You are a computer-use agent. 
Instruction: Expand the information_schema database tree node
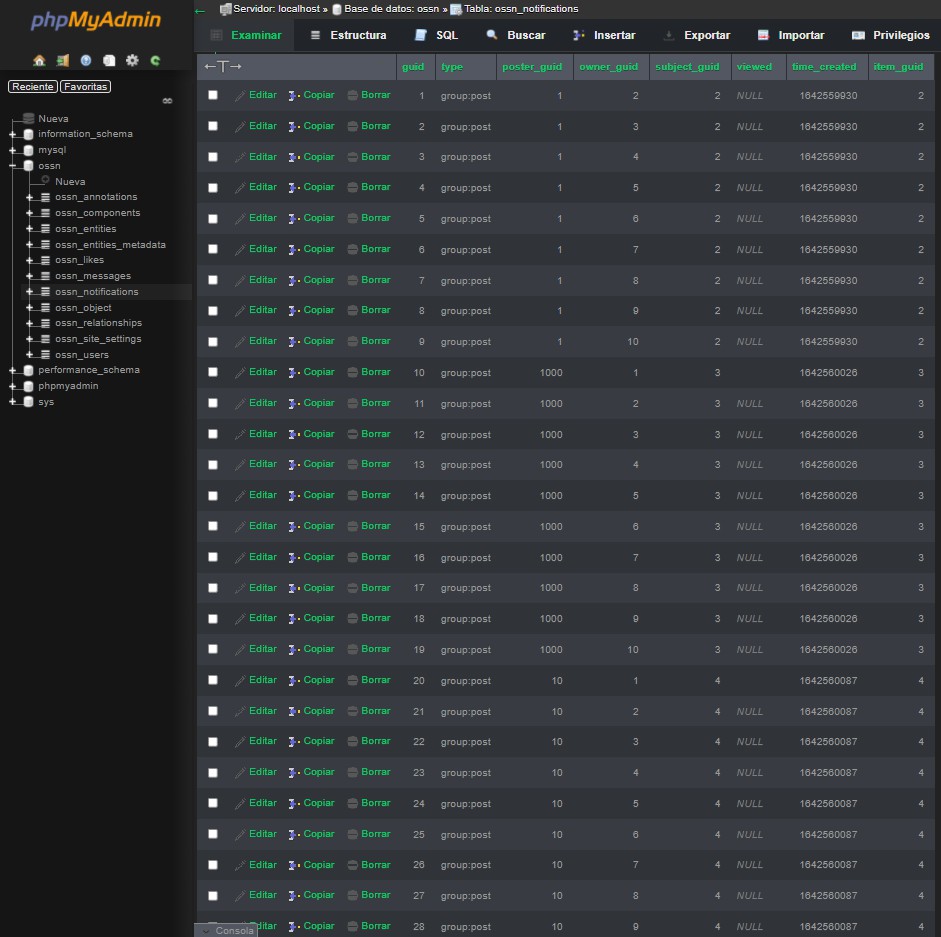(x=13, y=134)
